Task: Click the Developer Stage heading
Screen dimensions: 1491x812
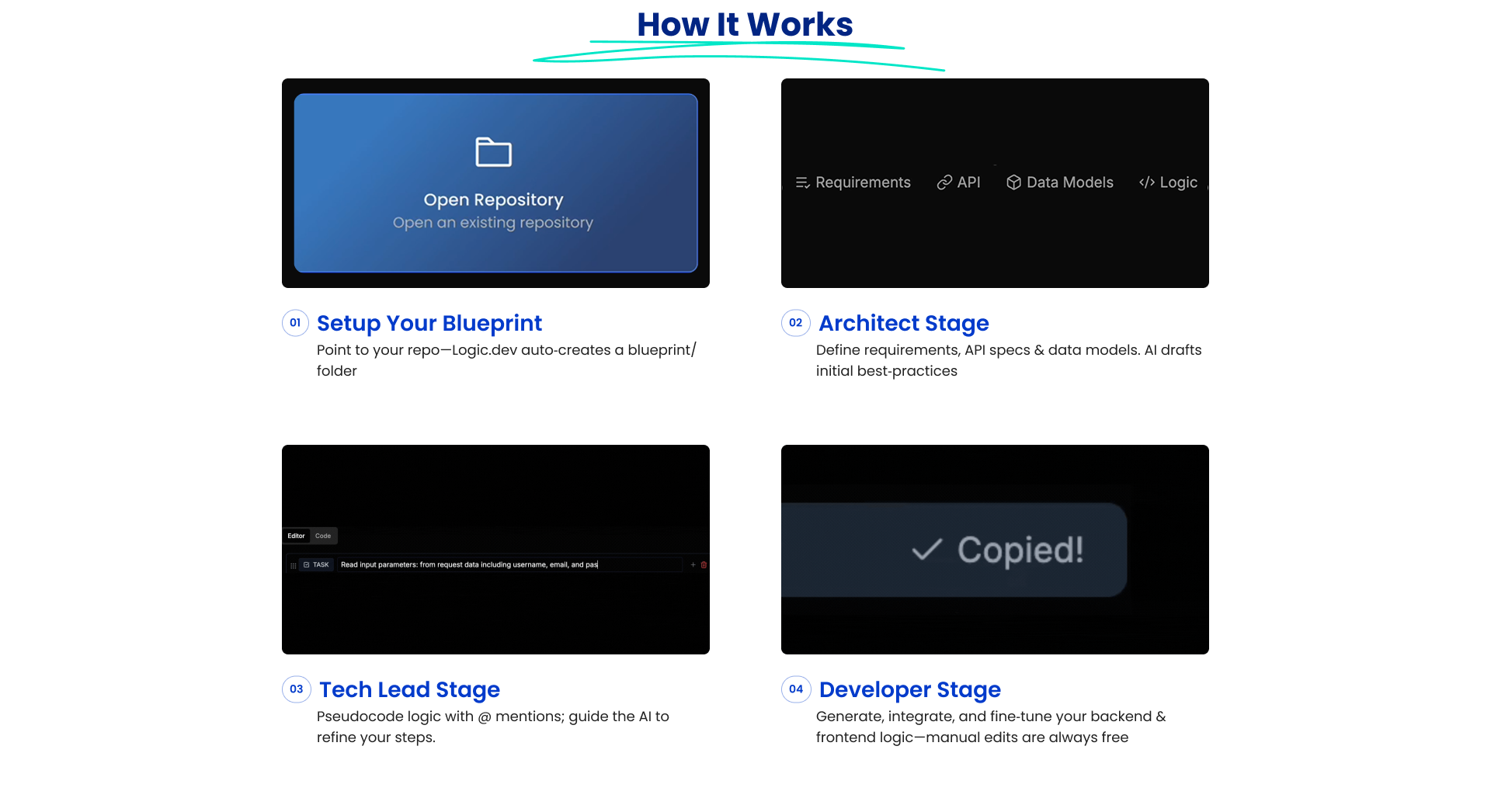Action: (x=909, y=689)
